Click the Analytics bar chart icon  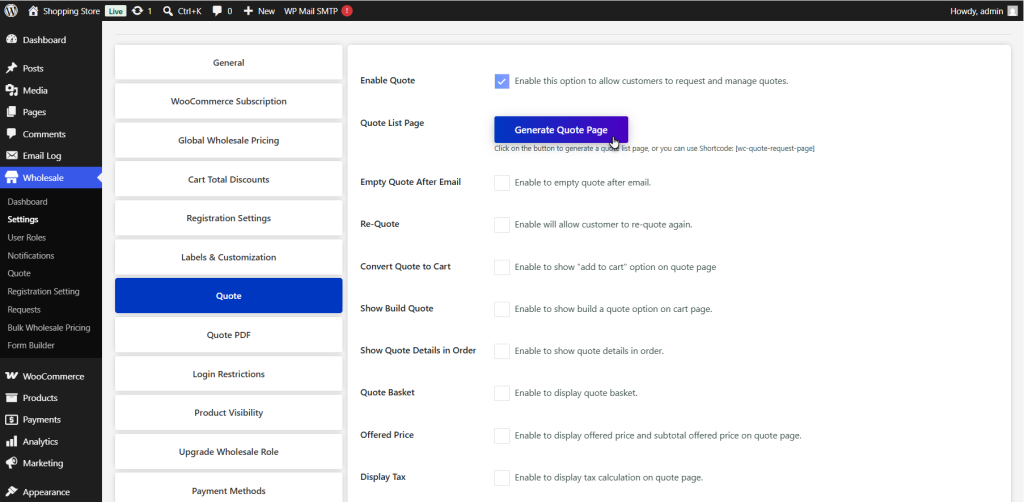click(x=11, y=441)
